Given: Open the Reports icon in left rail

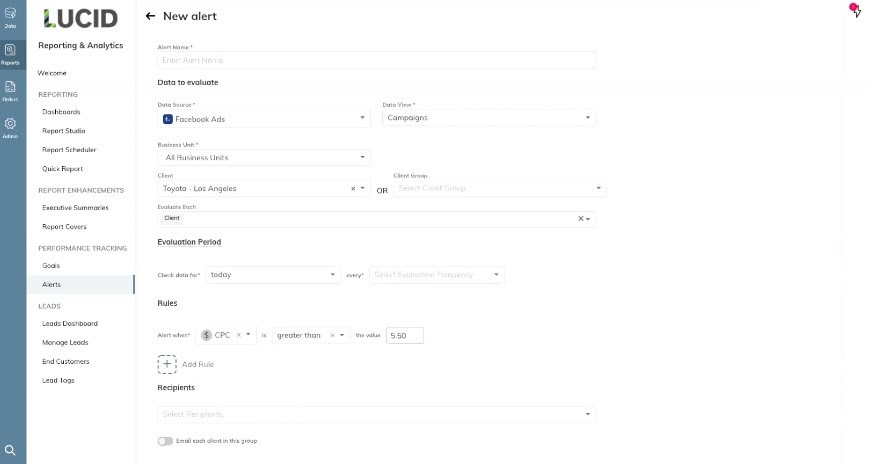Looking at the screenshot, I should click(10, 53).
